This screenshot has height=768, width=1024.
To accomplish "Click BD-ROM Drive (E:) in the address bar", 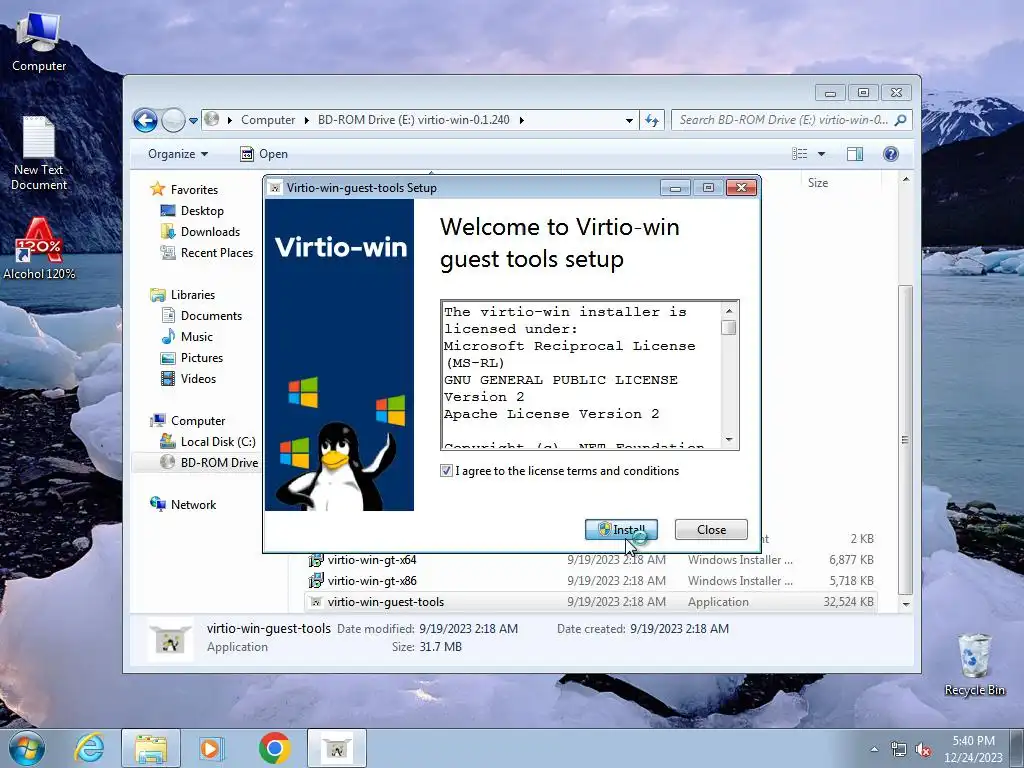I will 413,120.
